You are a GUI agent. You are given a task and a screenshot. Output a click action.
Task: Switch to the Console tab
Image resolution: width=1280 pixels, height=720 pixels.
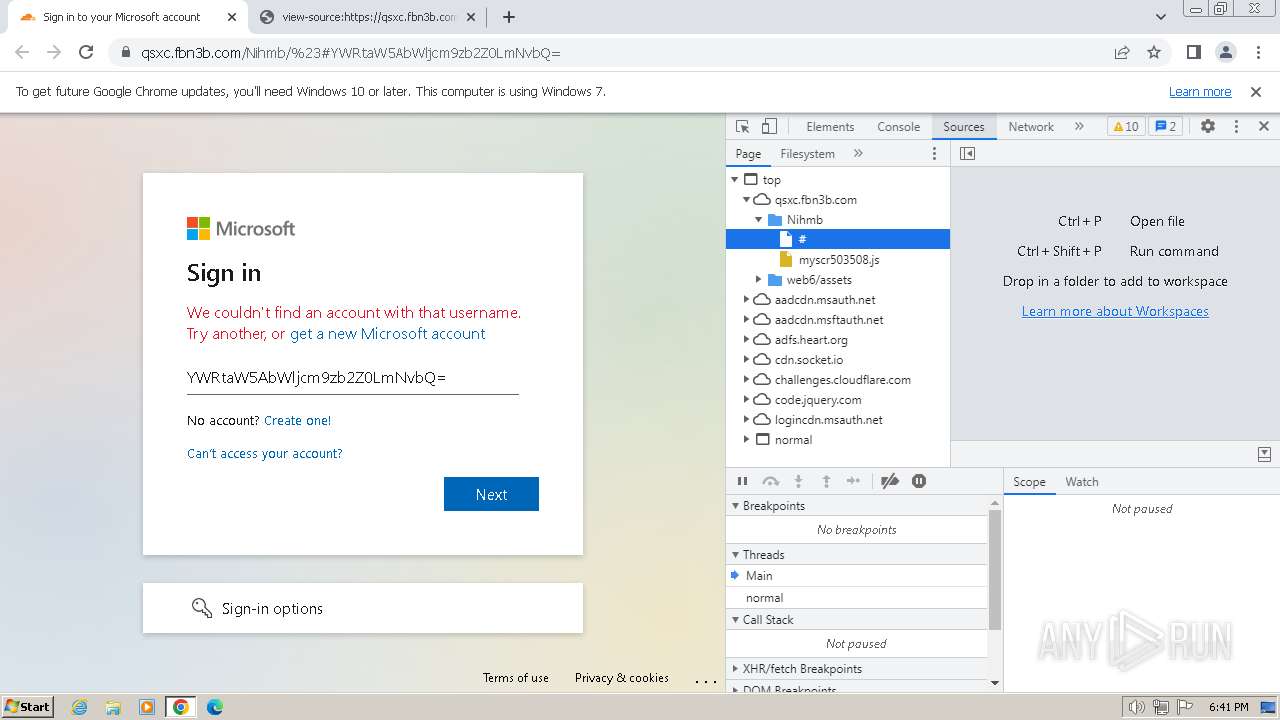click(898, 127)
